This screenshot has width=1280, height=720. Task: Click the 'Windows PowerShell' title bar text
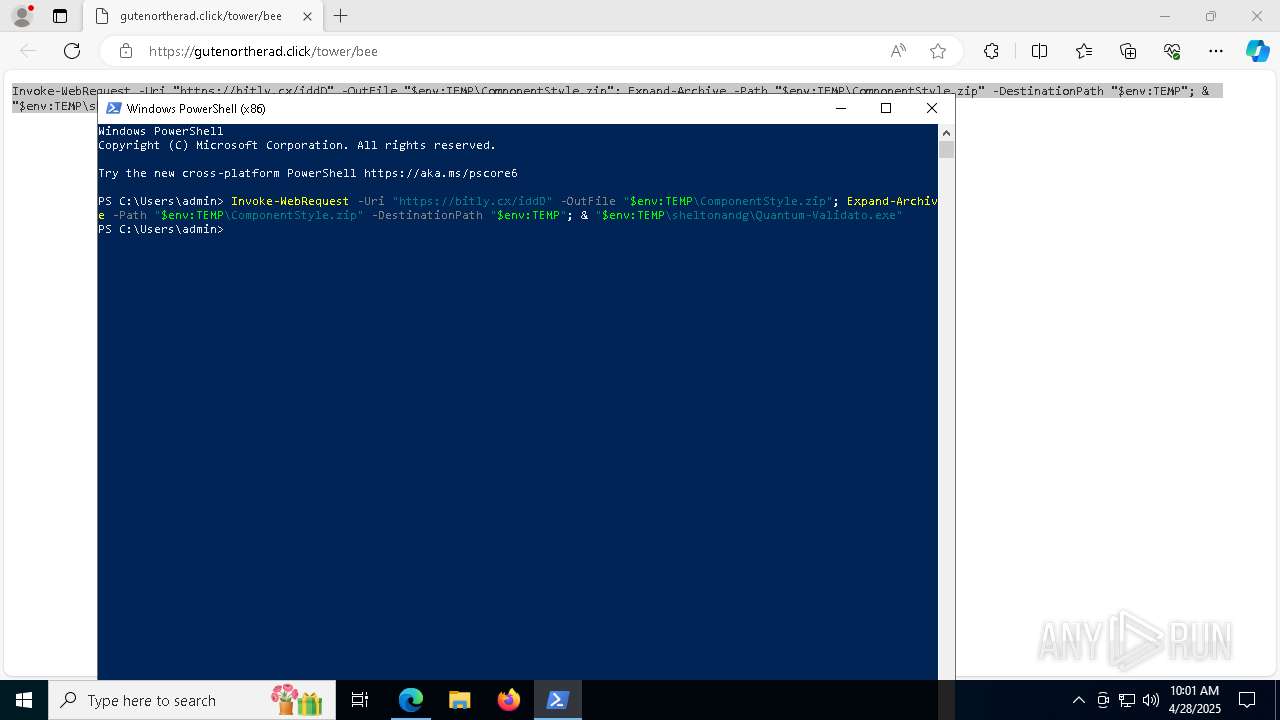point(196,108)
